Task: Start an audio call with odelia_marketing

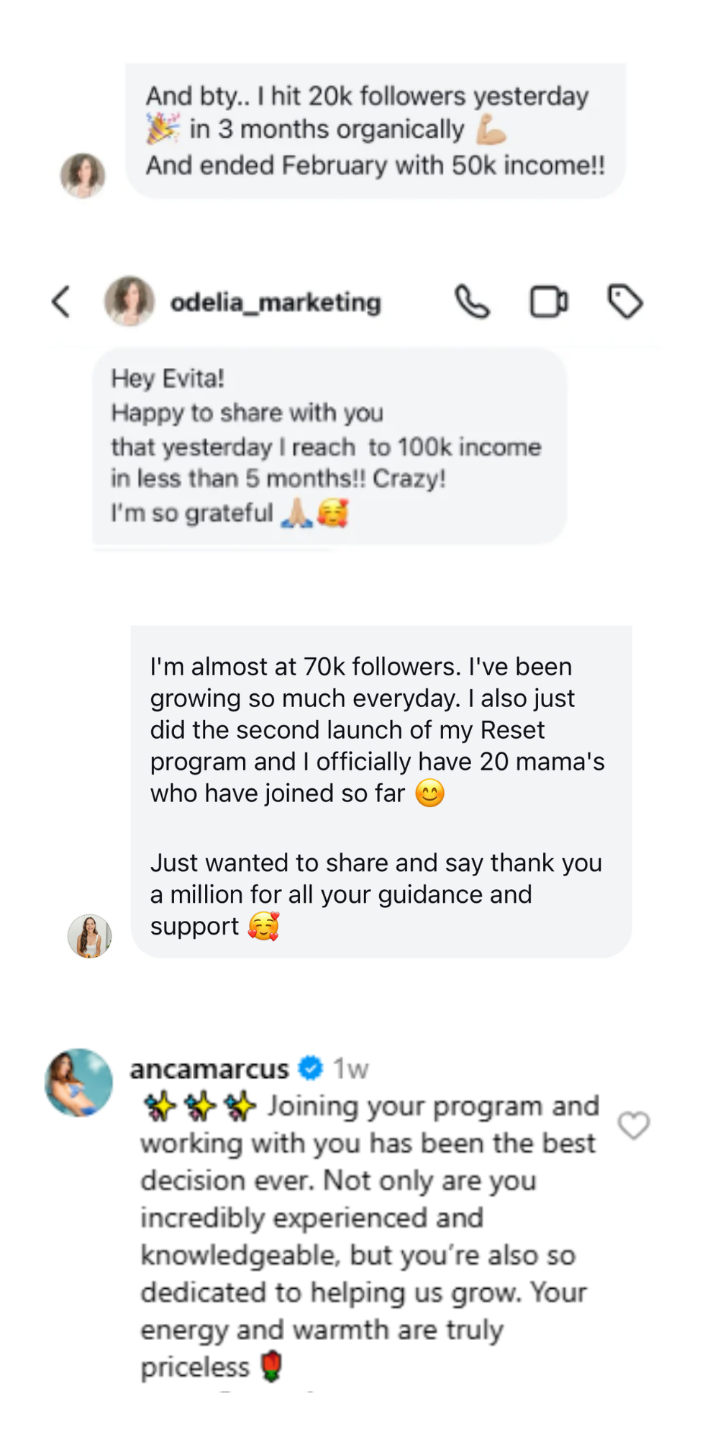Action: pyautogui.click(x=472, y=302)
